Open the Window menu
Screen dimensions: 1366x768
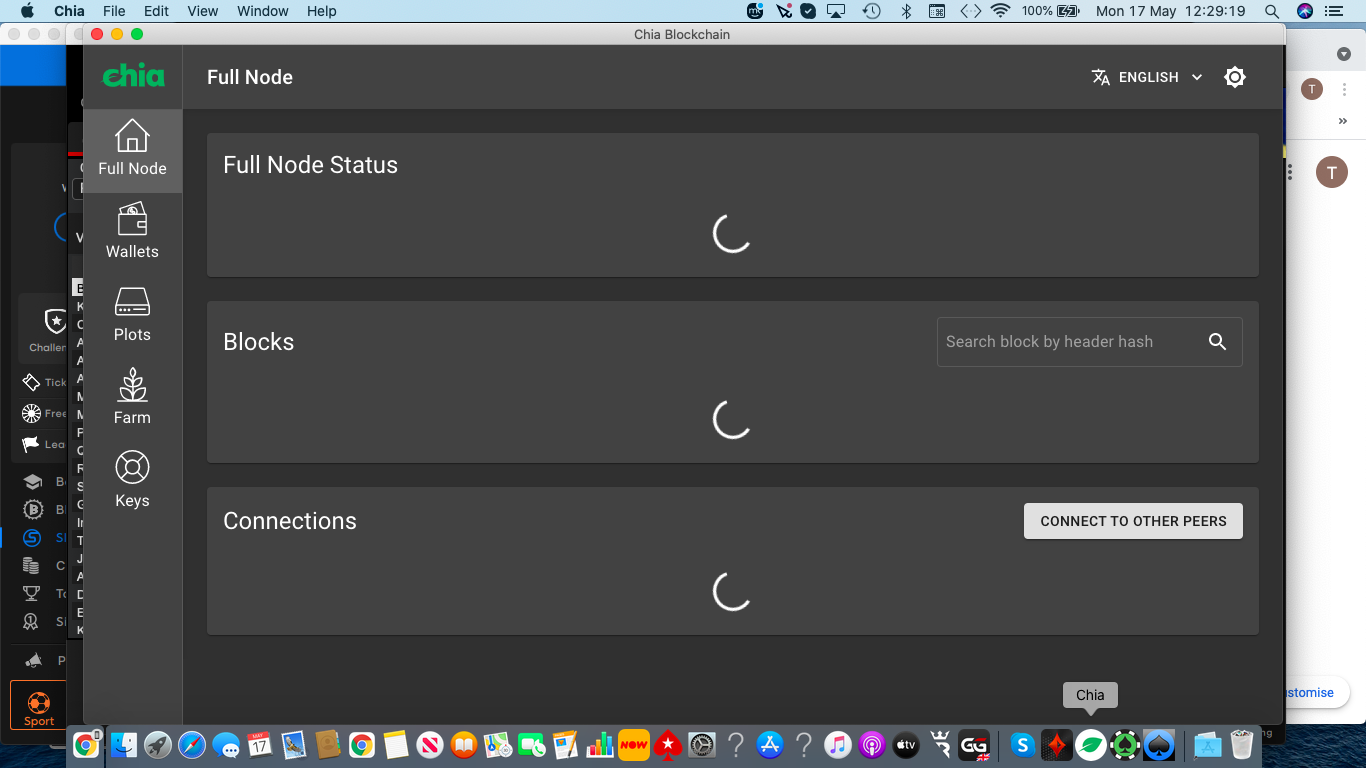click(263, 11)
